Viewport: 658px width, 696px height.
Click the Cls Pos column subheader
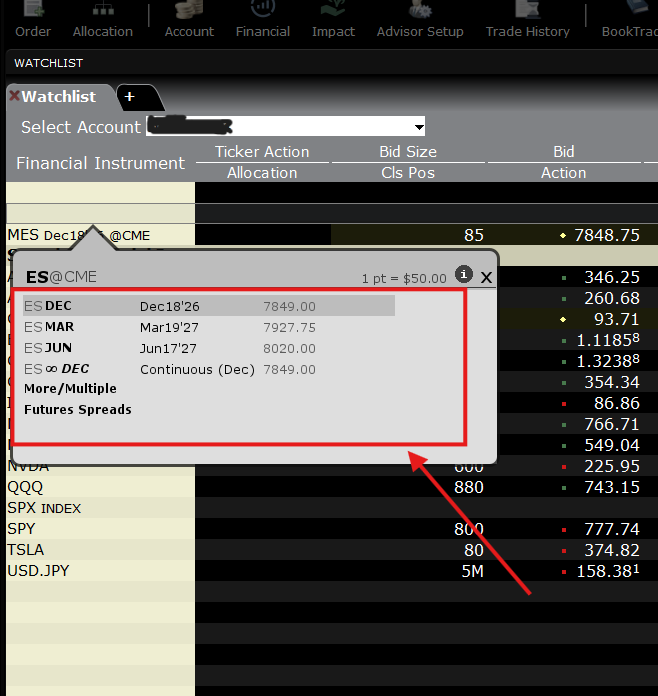pyautogui.click(x=408, y=173)
